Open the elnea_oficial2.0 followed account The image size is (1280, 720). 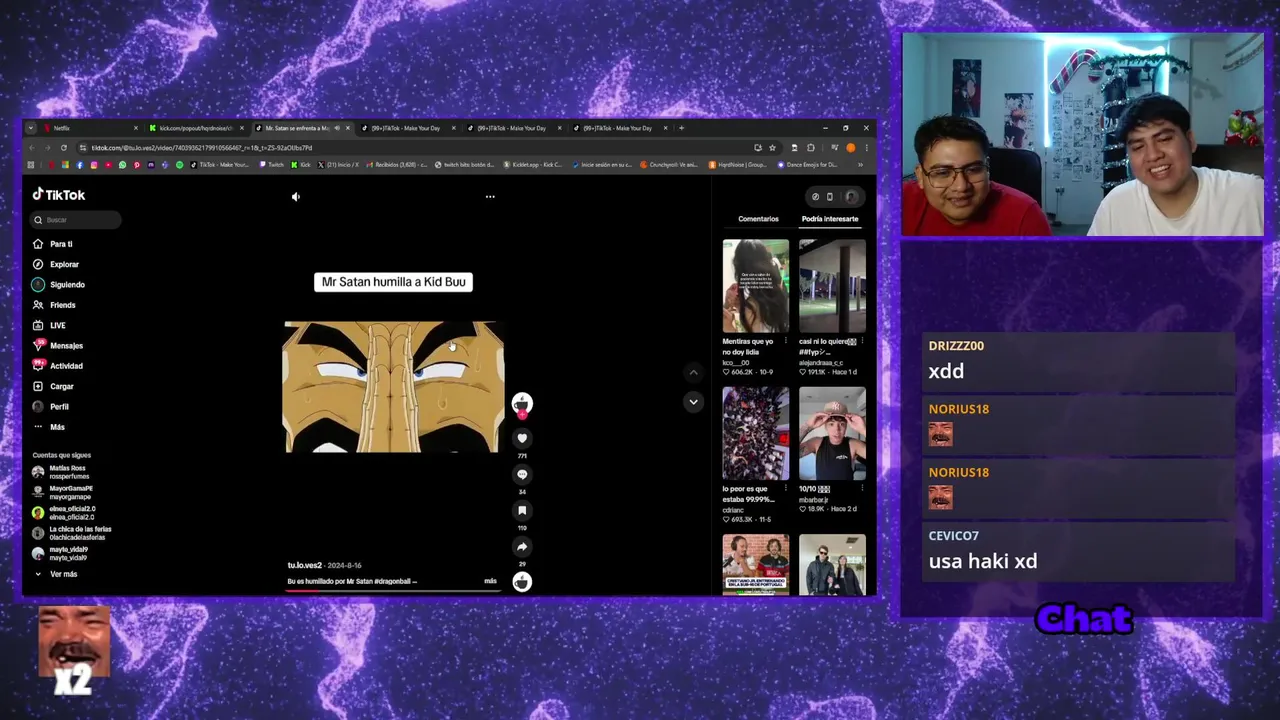pyautogui.click(x=64, y=513)
